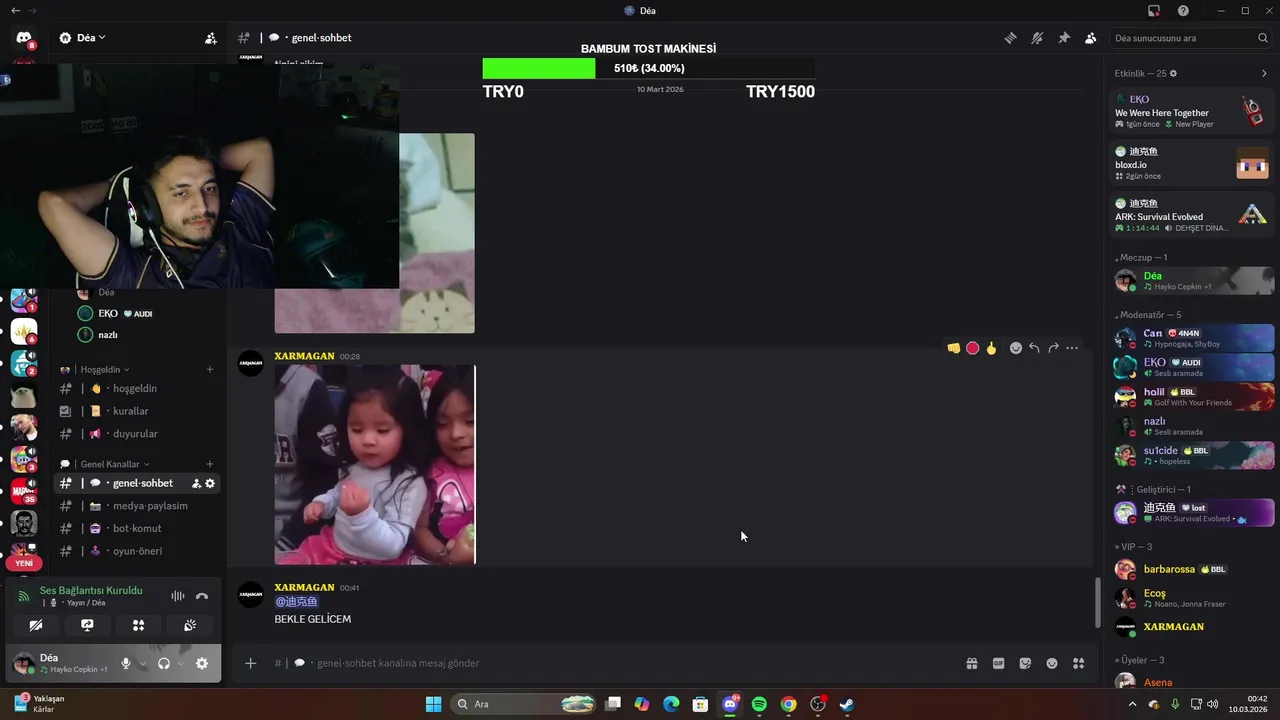The width and height of the screenshot is (1280, 720).
Task: Click the chat message scrollbar thumb
Action: [x=1097, y=603]
